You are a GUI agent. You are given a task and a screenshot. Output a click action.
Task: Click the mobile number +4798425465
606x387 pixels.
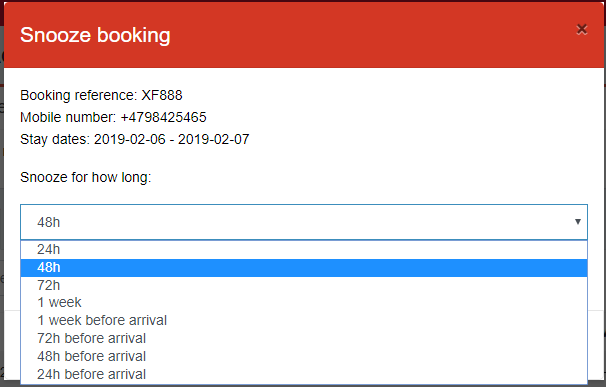163,117
